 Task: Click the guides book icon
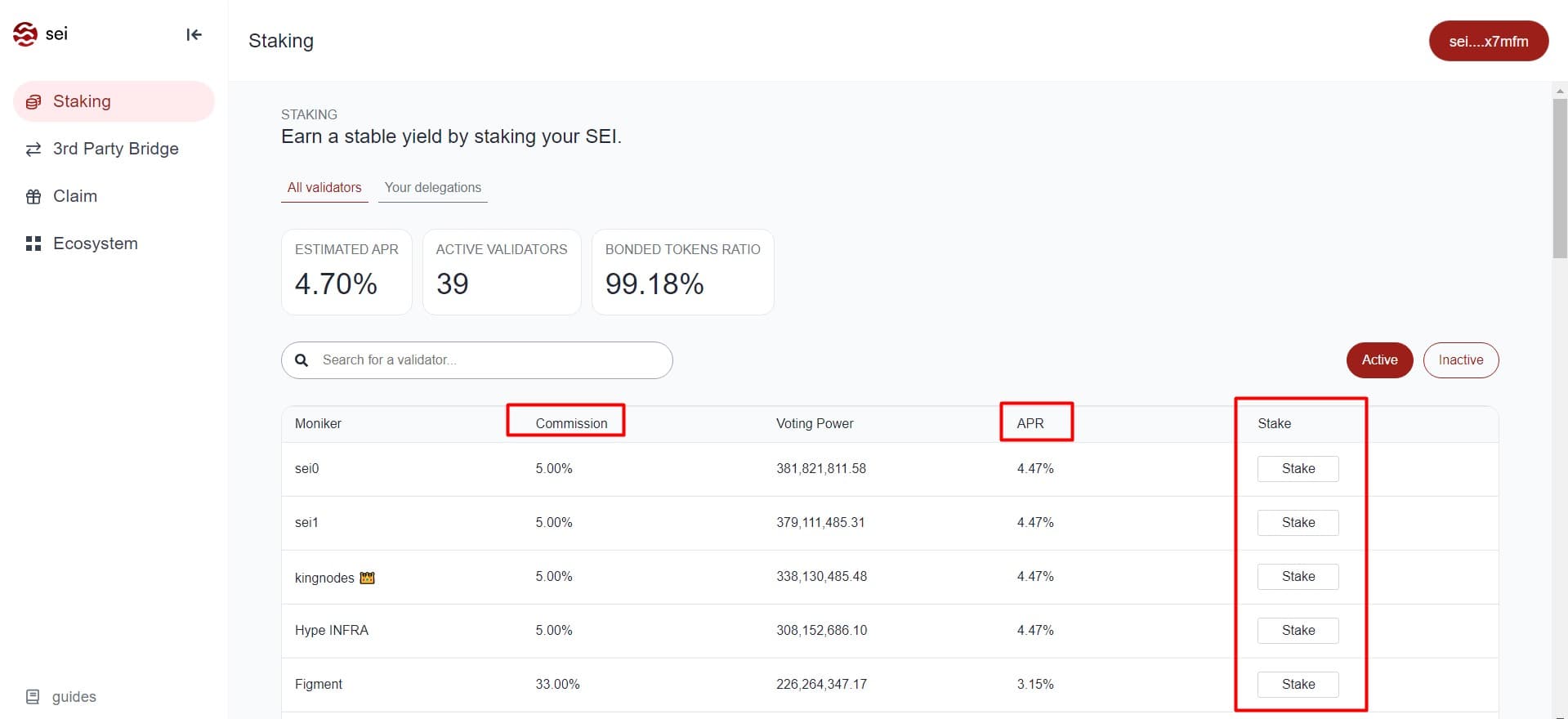tap(33, 697)
